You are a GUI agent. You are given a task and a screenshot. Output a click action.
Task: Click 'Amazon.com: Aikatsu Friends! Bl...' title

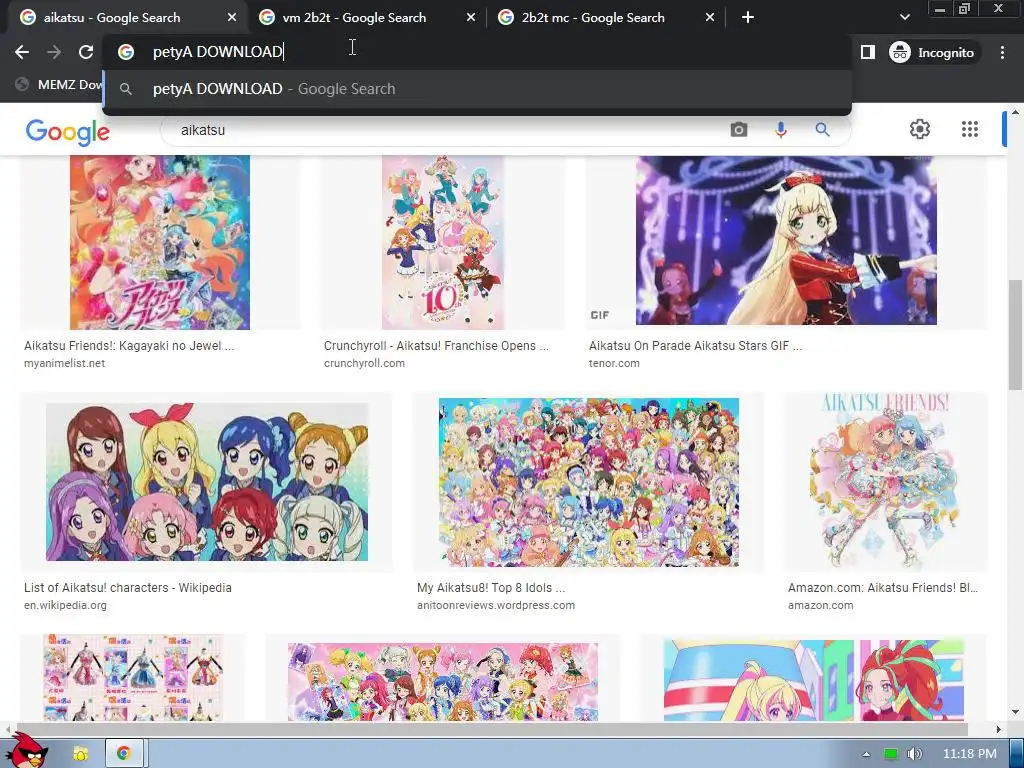(x=883, y=588)
